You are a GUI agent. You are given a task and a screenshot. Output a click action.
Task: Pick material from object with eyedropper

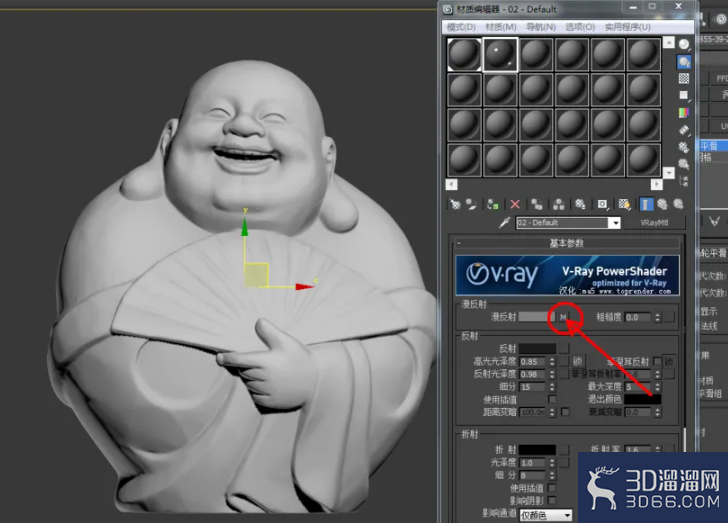point(504,223)
